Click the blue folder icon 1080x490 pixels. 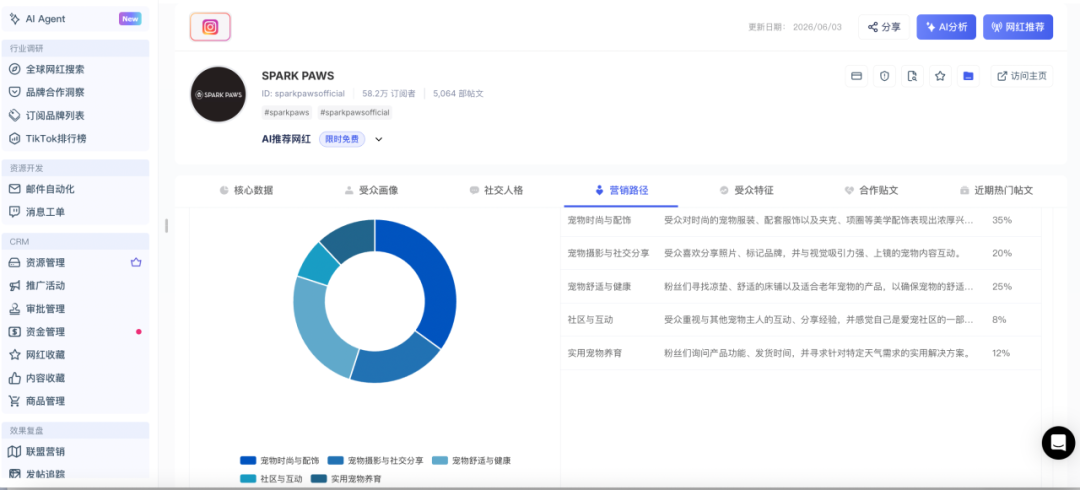coord(968,76)
